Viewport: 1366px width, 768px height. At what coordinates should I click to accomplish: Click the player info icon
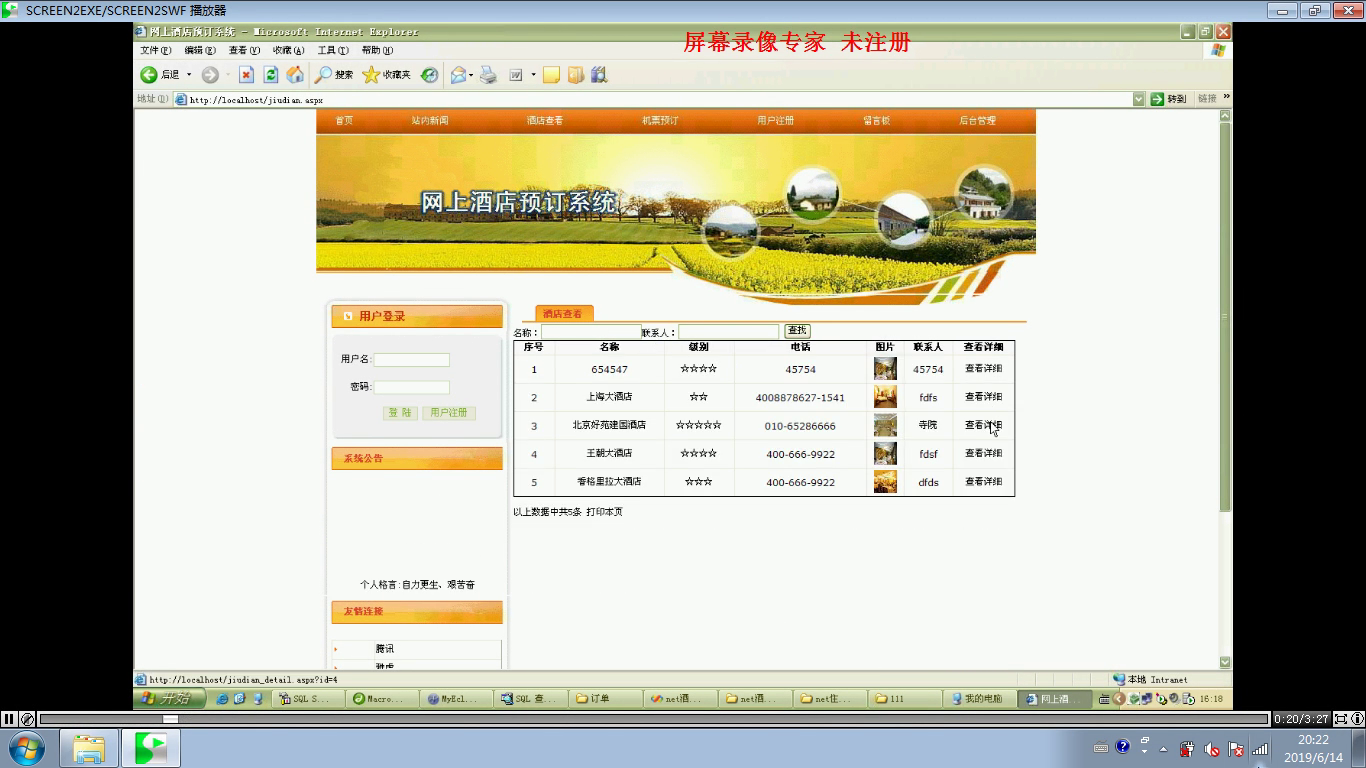[1357, 718]
